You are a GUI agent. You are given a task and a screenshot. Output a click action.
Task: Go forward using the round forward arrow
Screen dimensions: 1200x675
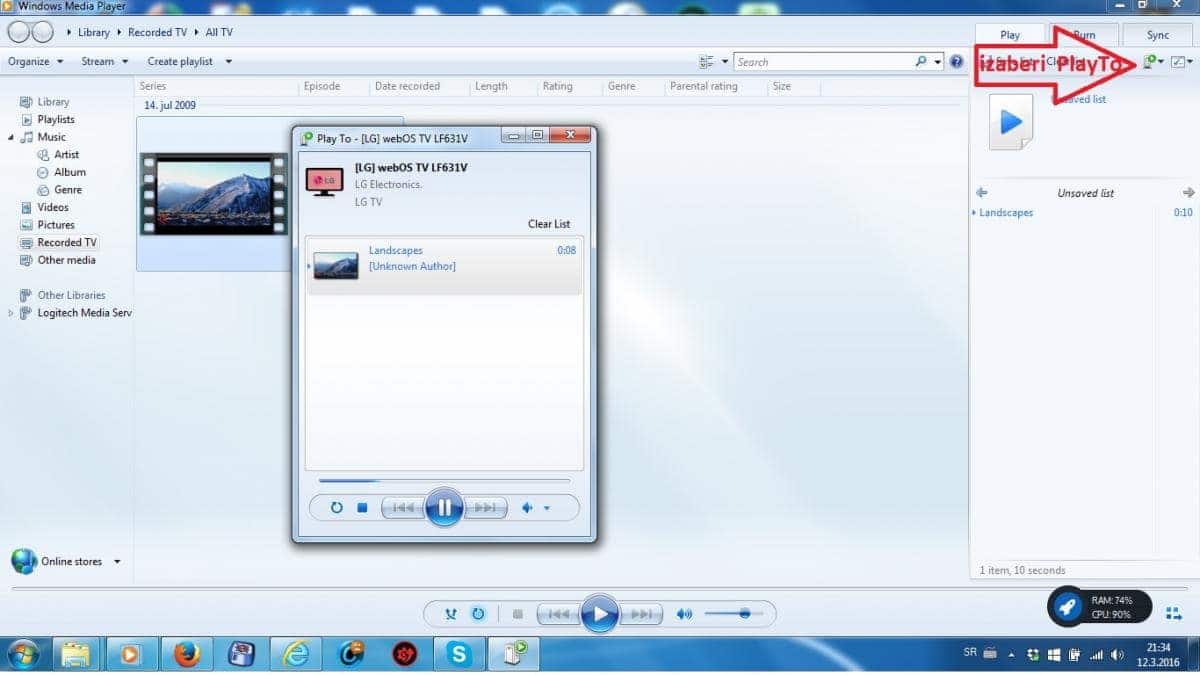[43, 32]
